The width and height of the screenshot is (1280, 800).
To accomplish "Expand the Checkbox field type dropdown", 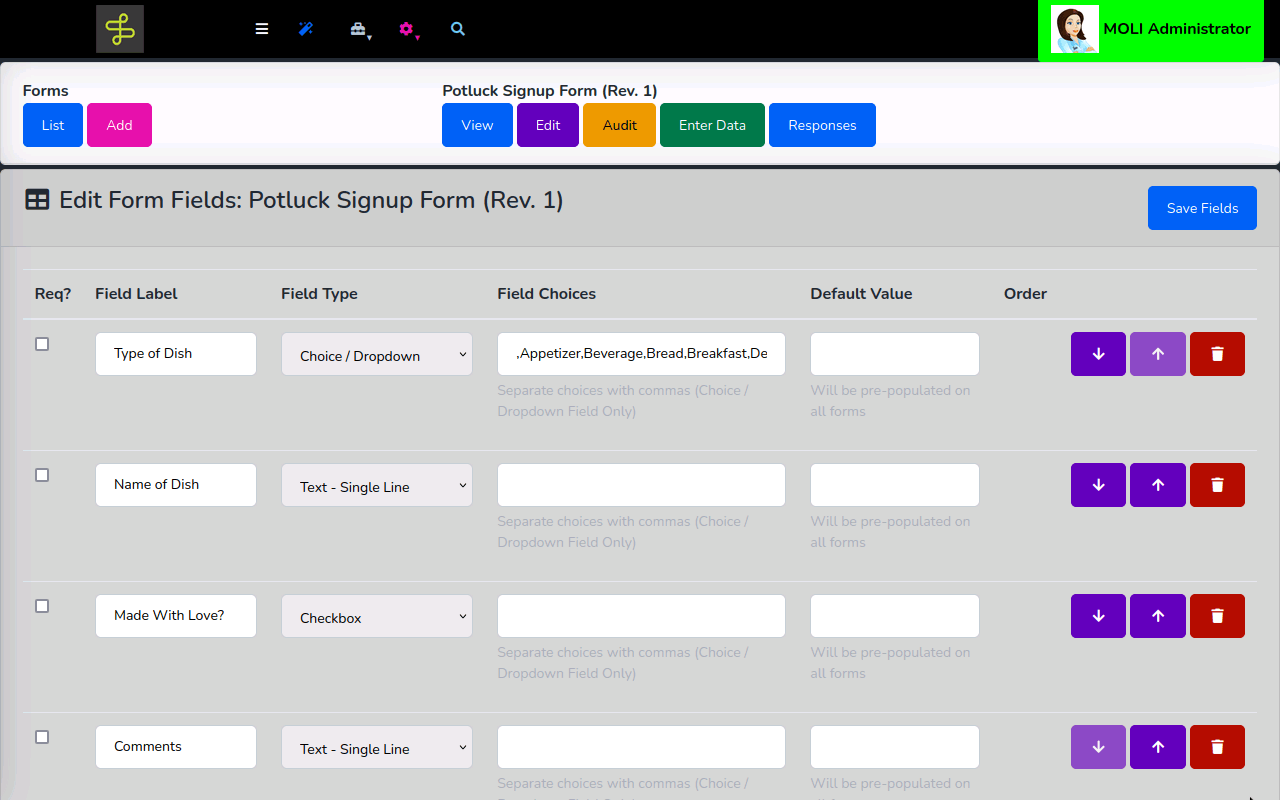I will pos(377,617).
